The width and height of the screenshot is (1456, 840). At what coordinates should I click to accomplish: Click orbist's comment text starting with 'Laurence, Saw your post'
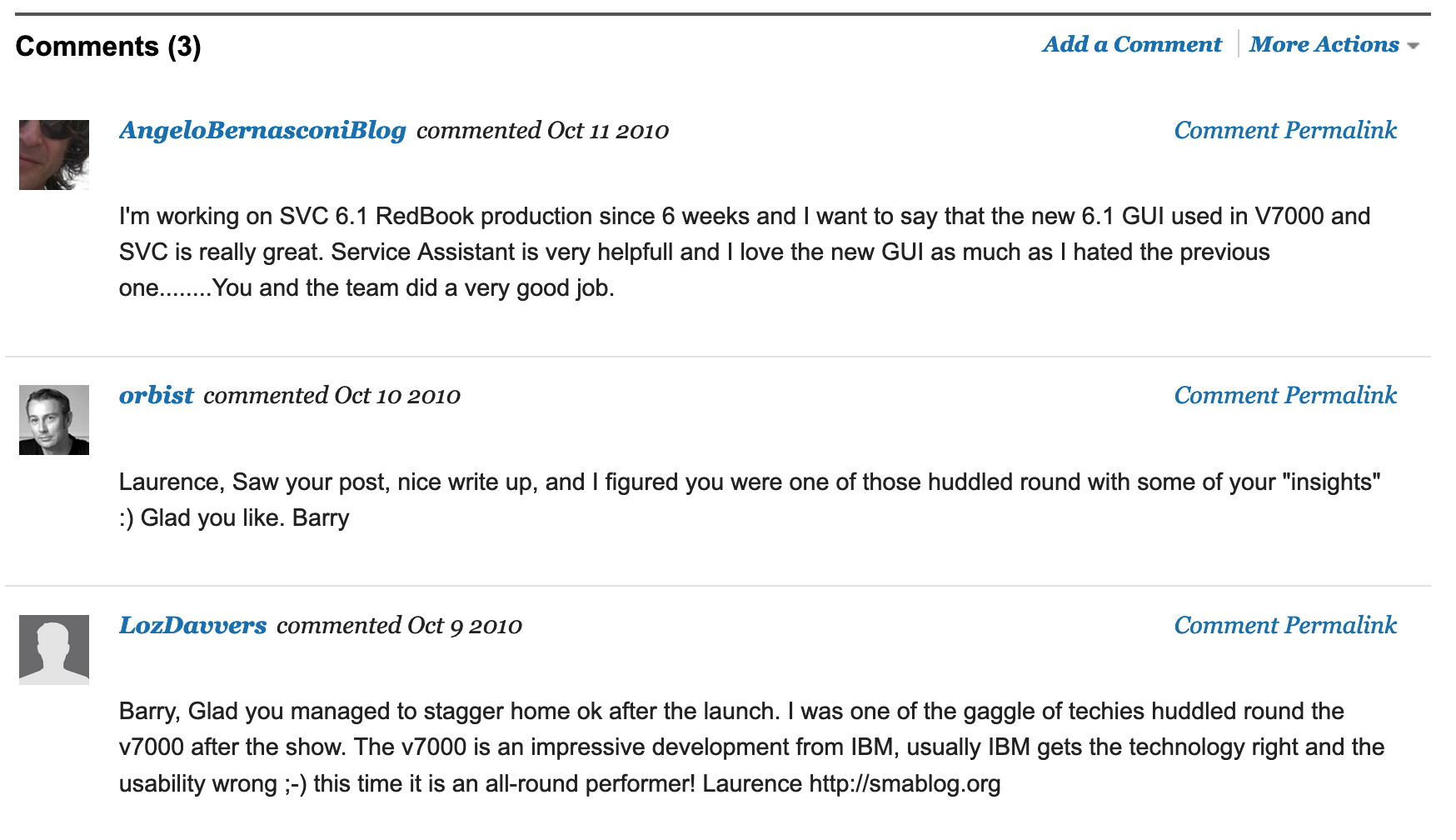click(x=749, y=482)
